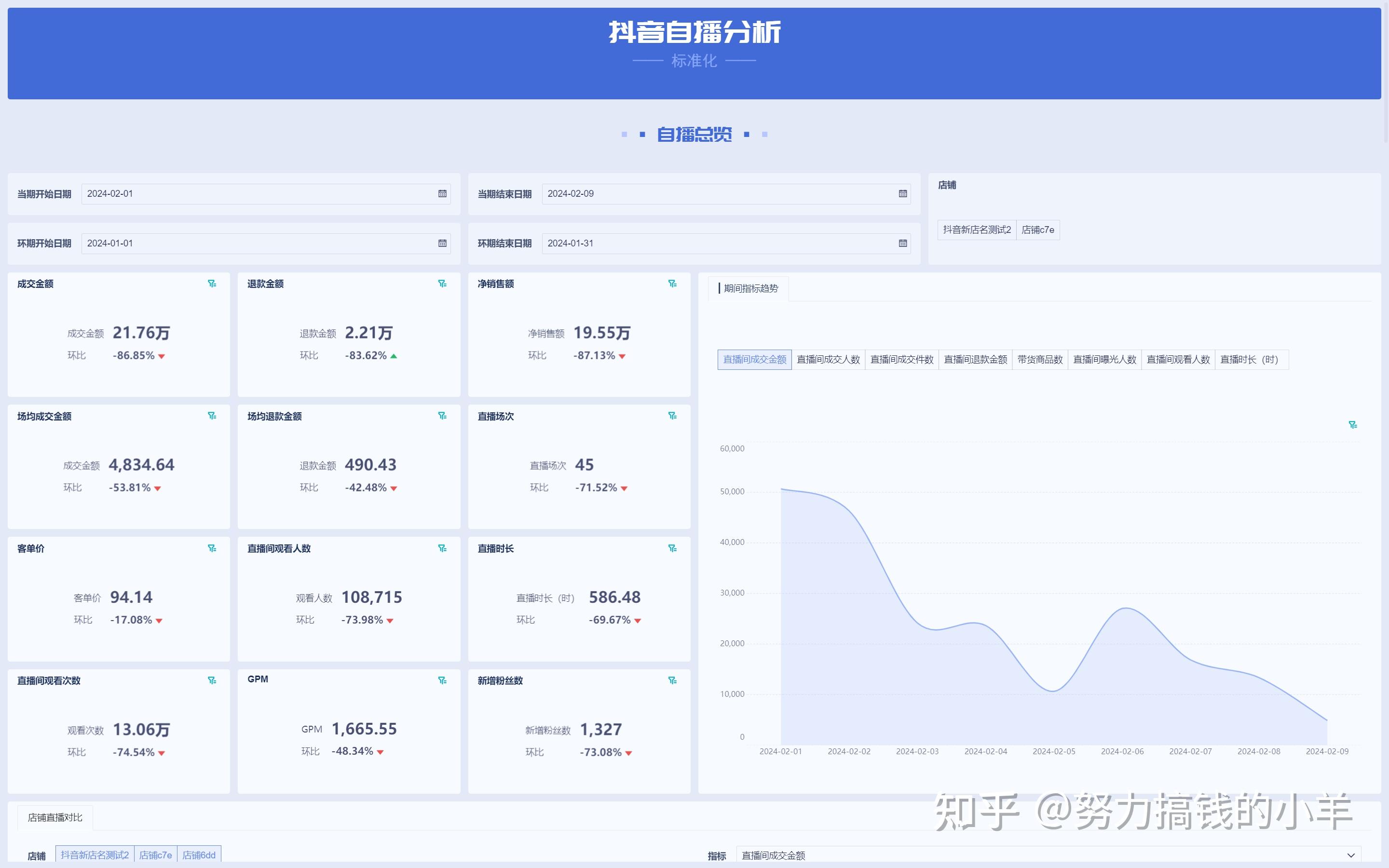
Task: Switch to 店铺直播对比 tab
Action: coord(55,817)
